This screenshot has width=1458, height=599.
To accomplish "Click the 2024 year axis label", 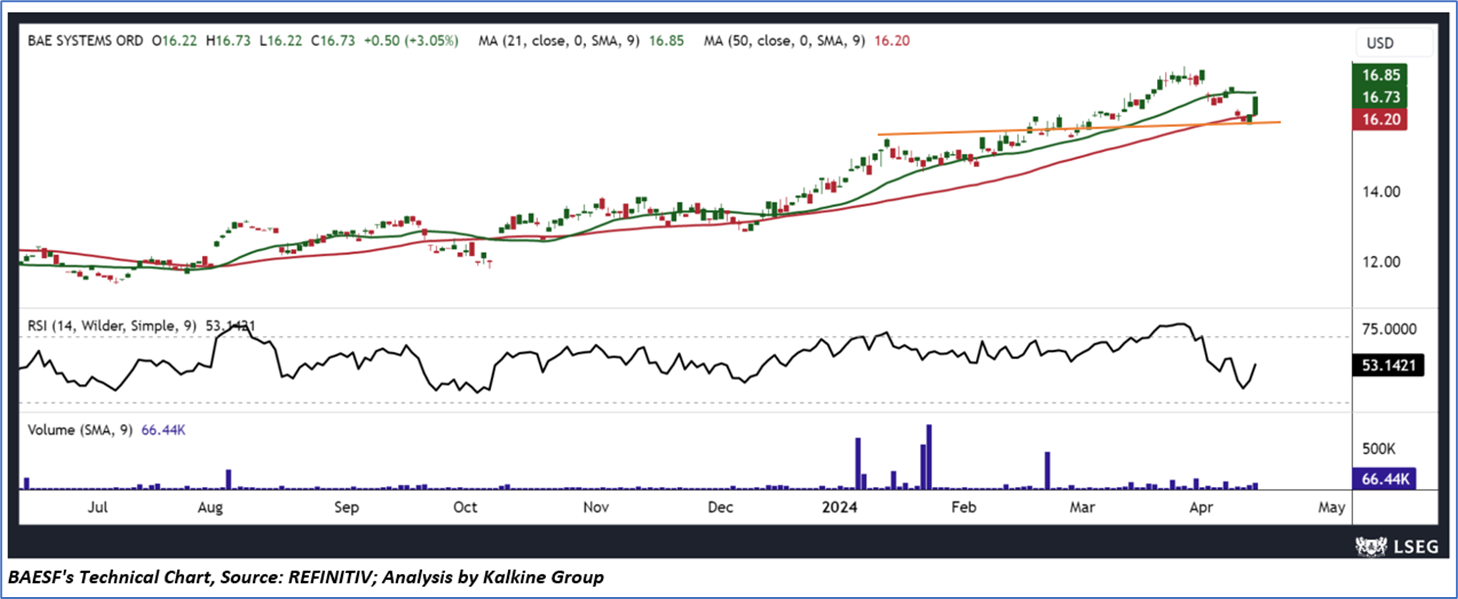I will [x=838, y=508].
